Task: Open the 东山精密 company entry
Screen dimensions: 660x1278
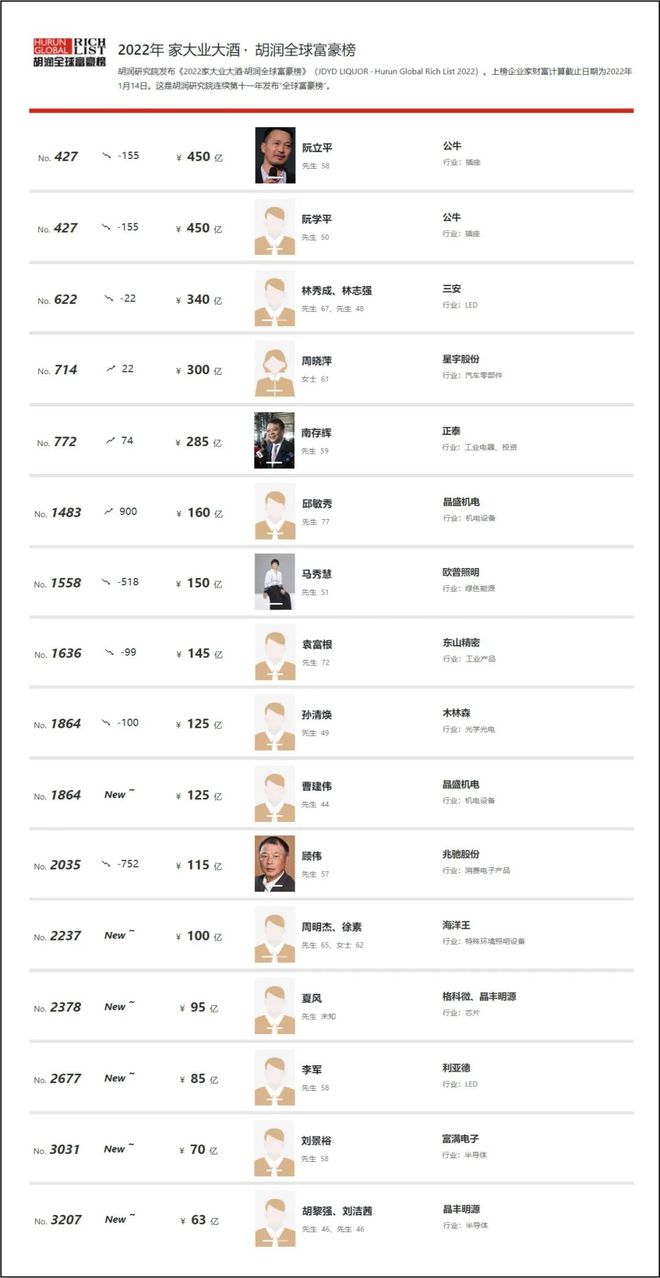Action: 462,644
